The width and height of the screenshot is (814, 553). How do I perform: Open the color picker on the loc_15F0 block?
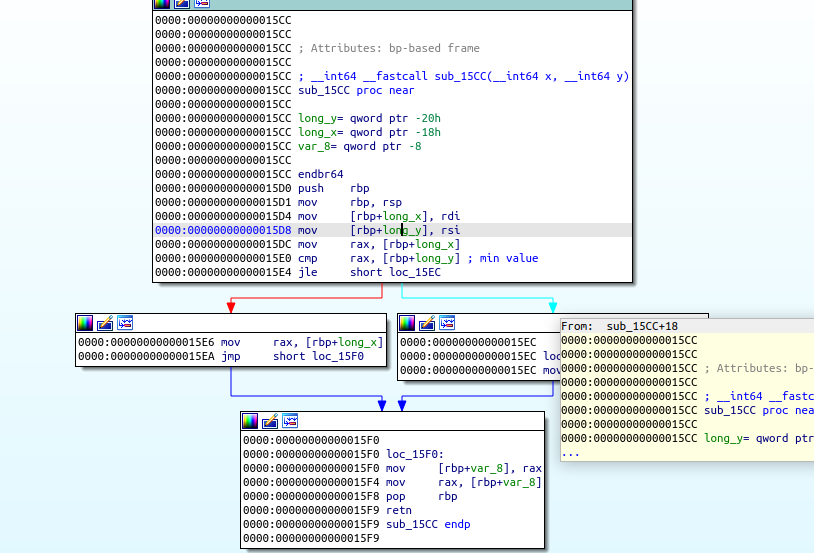pos(250,420)
